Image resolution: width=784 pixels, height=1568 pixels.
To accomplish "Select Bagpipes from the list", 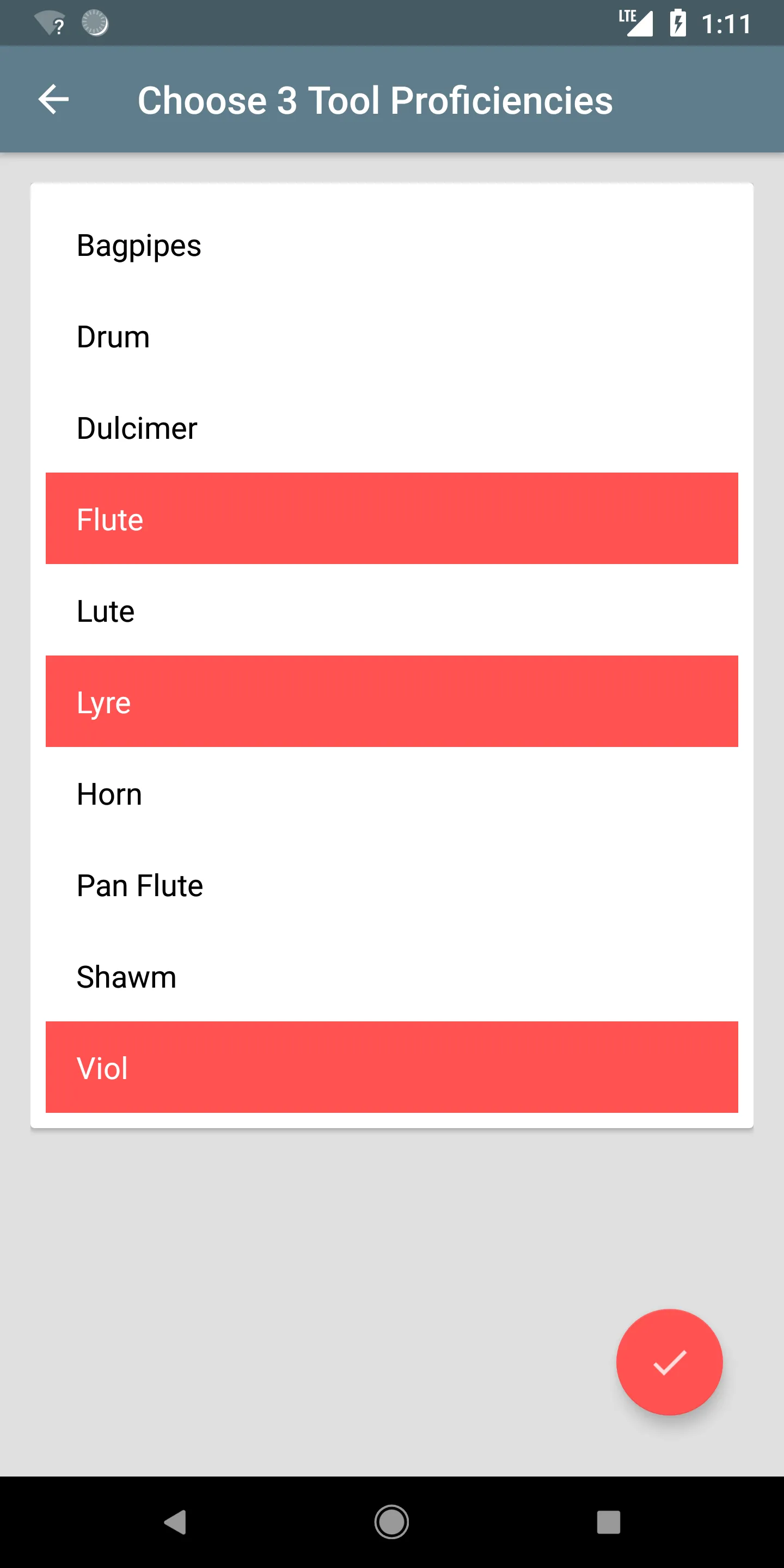I will [392, 244].
